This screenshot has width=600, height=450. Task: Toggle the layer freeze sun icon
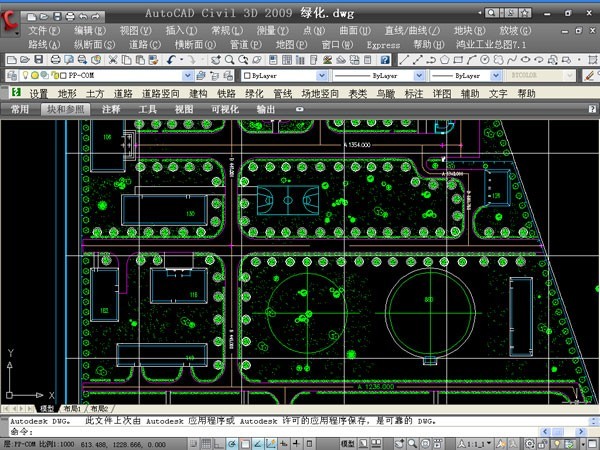[33, 76]
